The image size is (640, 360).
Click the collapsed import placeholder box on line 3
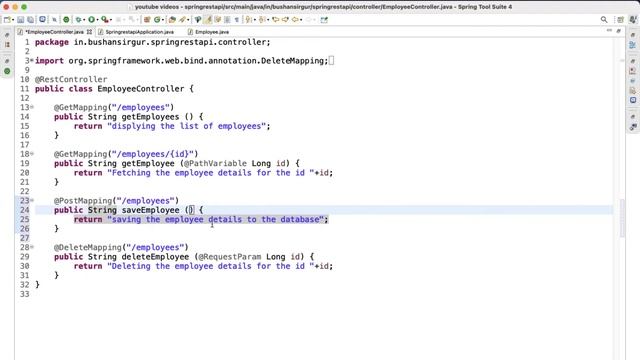pyautogui.click(x=331, y=60)
